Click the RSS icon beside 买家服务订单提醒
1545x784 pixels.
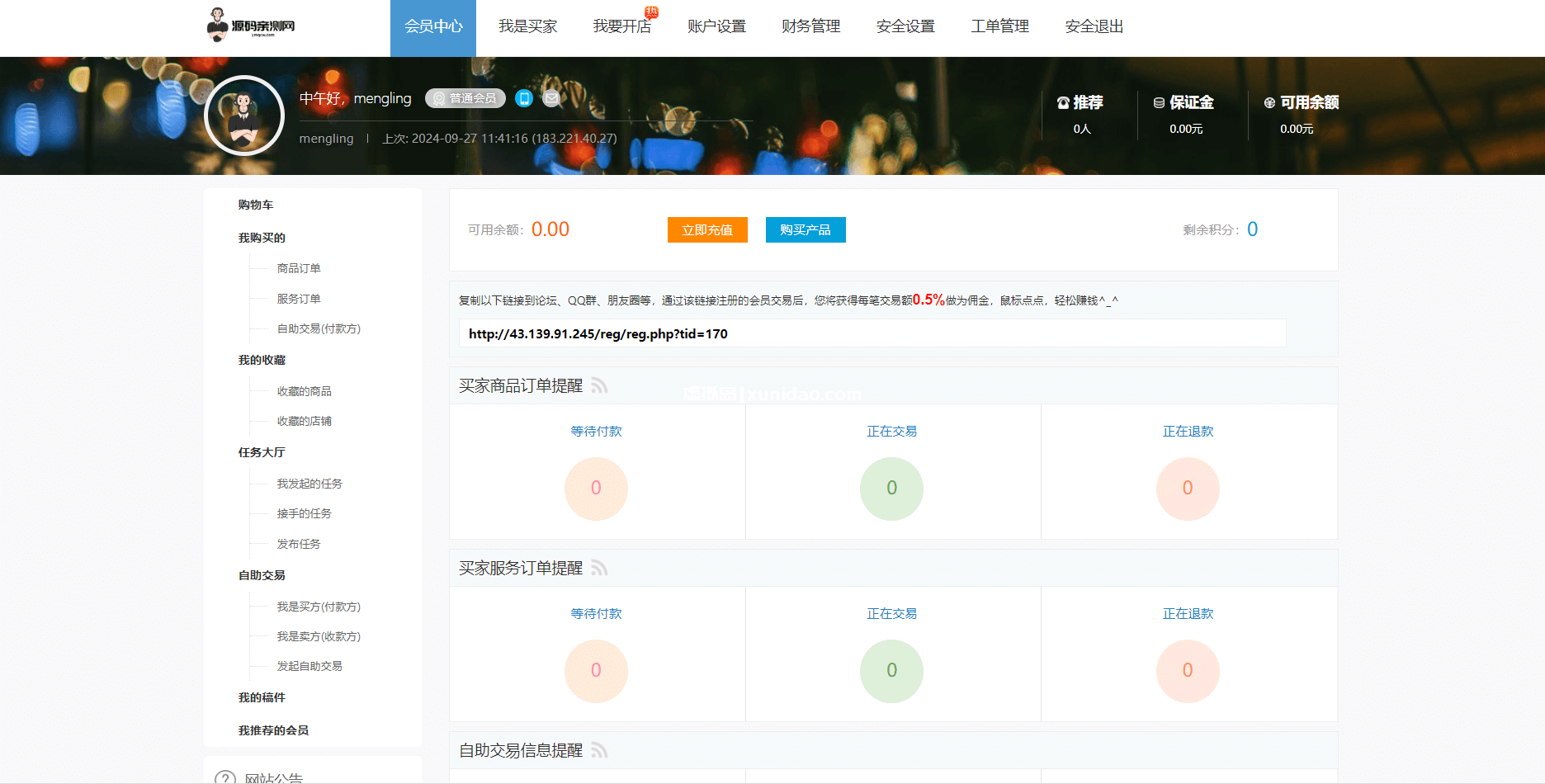tap(600, 568)
